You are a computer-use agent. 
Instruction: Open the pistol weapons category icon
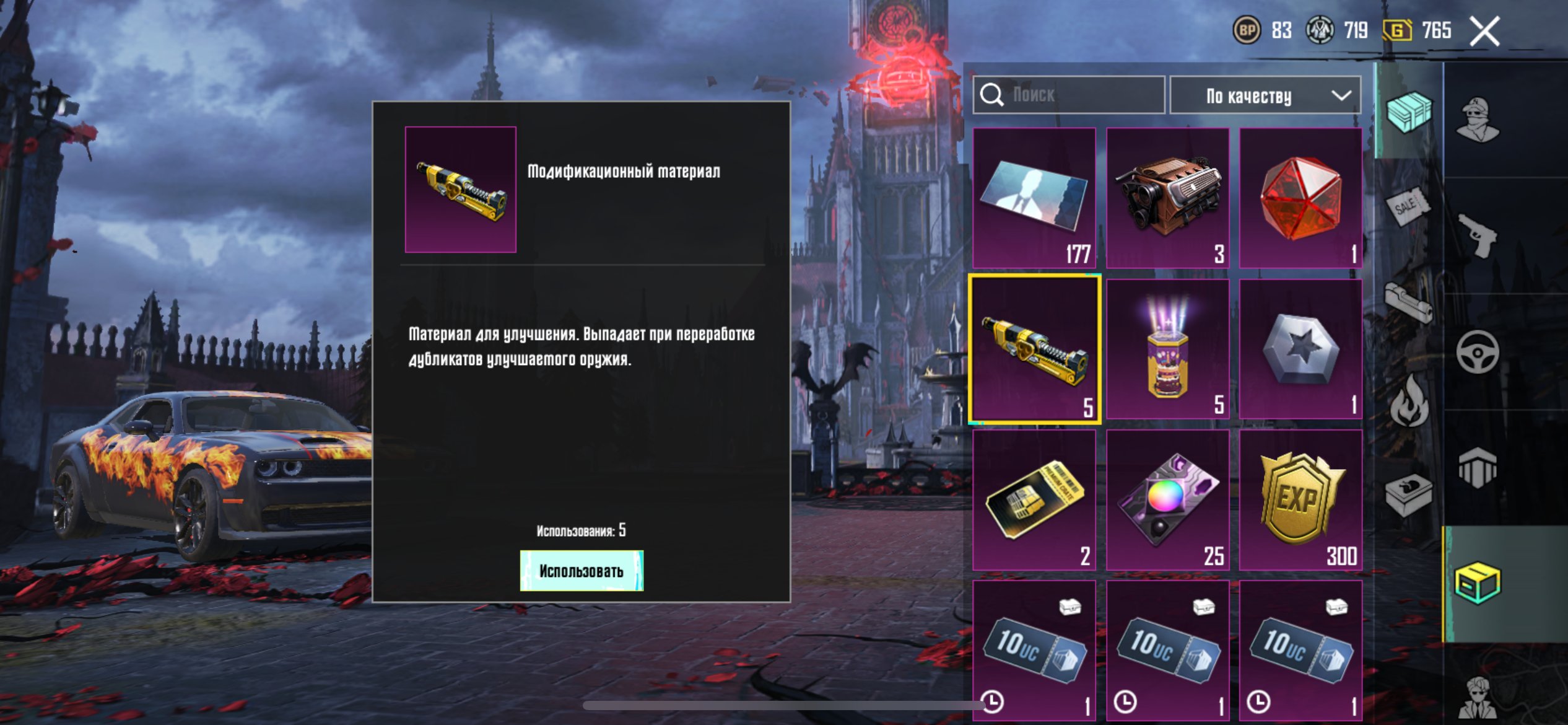coord(1478,235)
